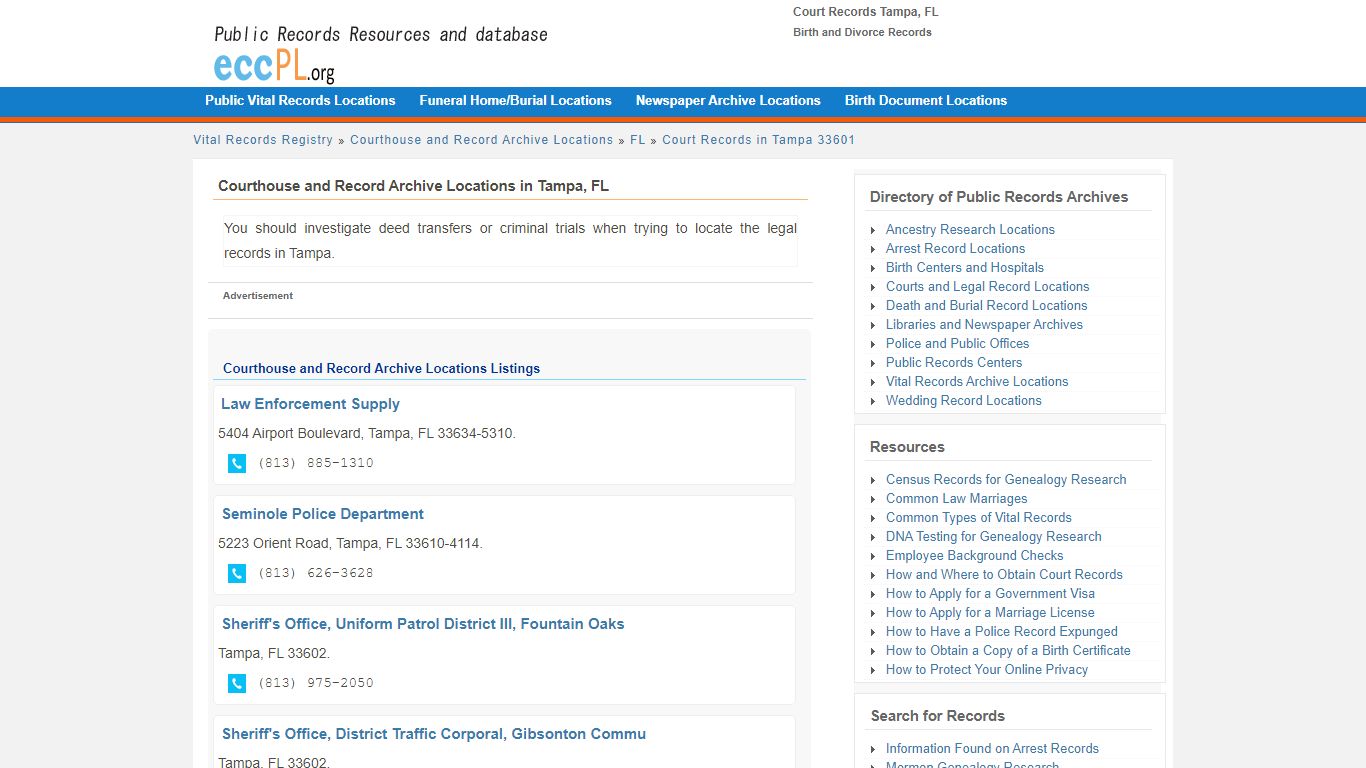
Task: Select FL breadcrumb link
Action: coord(638,140)
